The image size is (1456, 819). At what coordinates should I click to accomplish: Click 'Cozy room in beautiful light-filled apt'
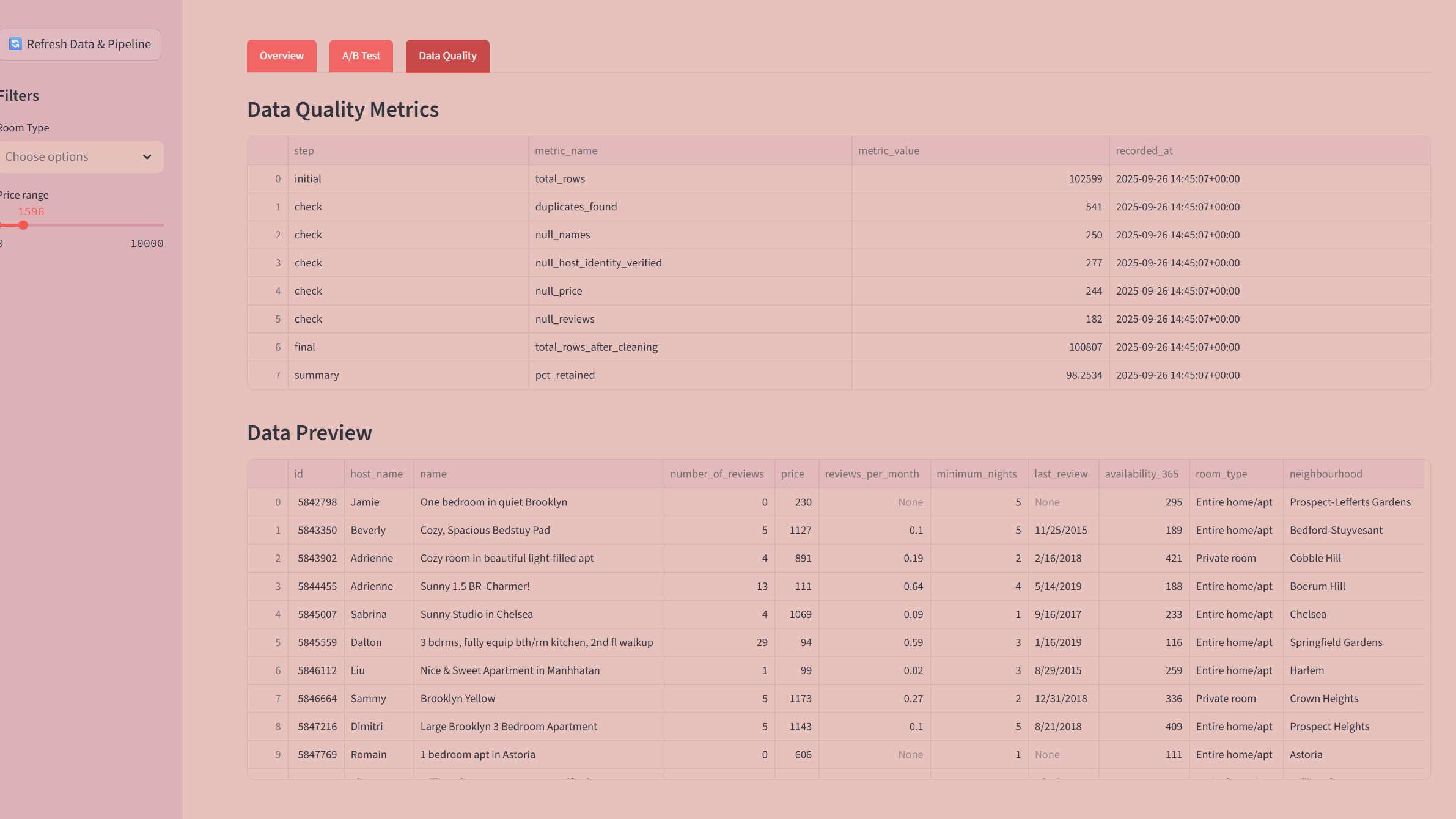pyautogui.click(x=539, y=559)
